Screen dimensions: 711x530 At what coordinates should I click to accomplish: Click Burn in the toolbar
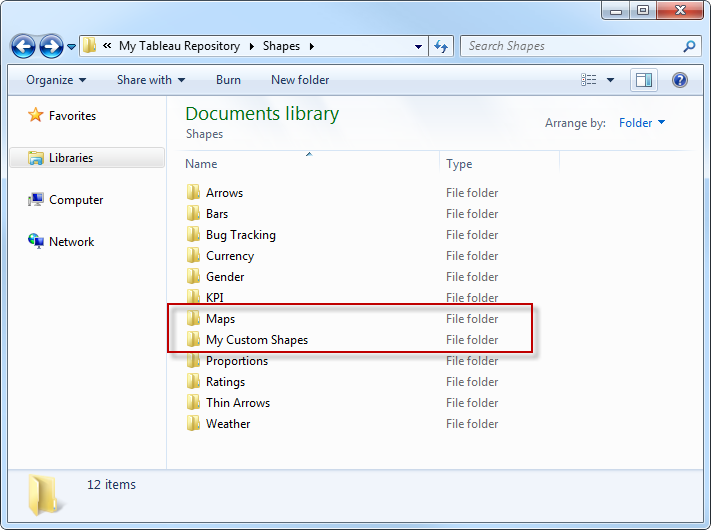tap(228, 80)
